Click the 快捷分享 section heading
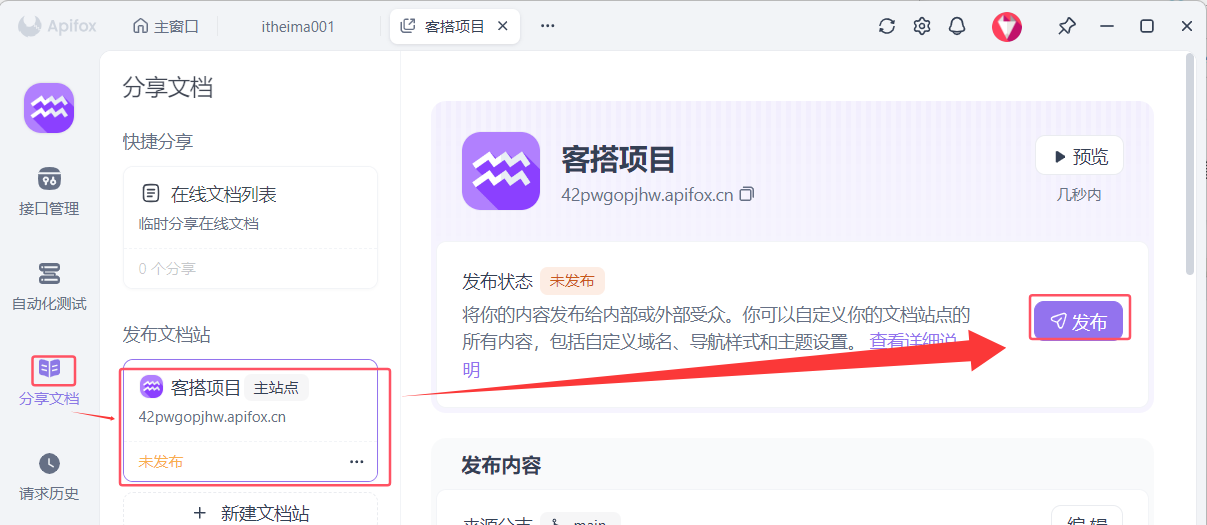 coord(158,141)
